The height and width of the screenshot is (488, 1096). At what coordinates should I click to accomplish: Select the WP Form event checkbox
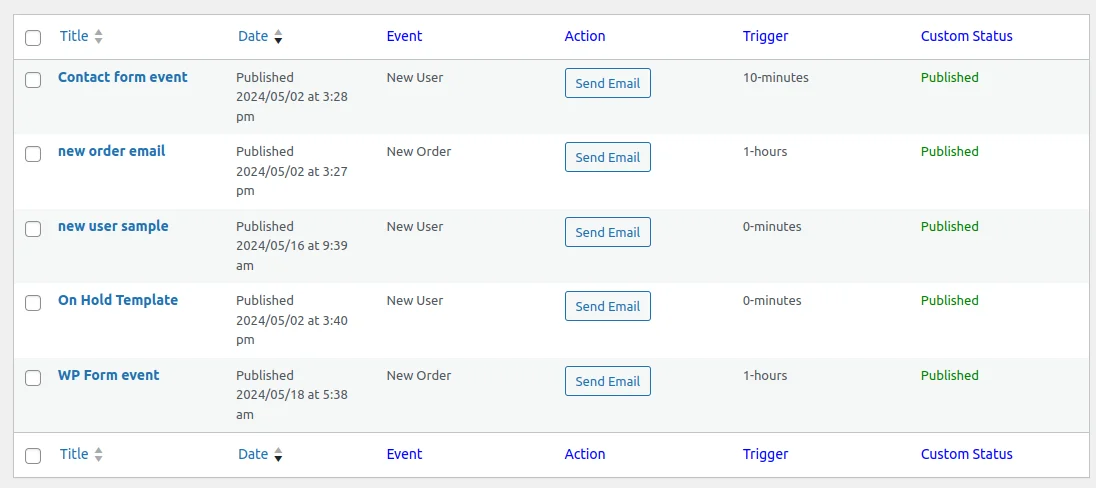coord(33,377)
